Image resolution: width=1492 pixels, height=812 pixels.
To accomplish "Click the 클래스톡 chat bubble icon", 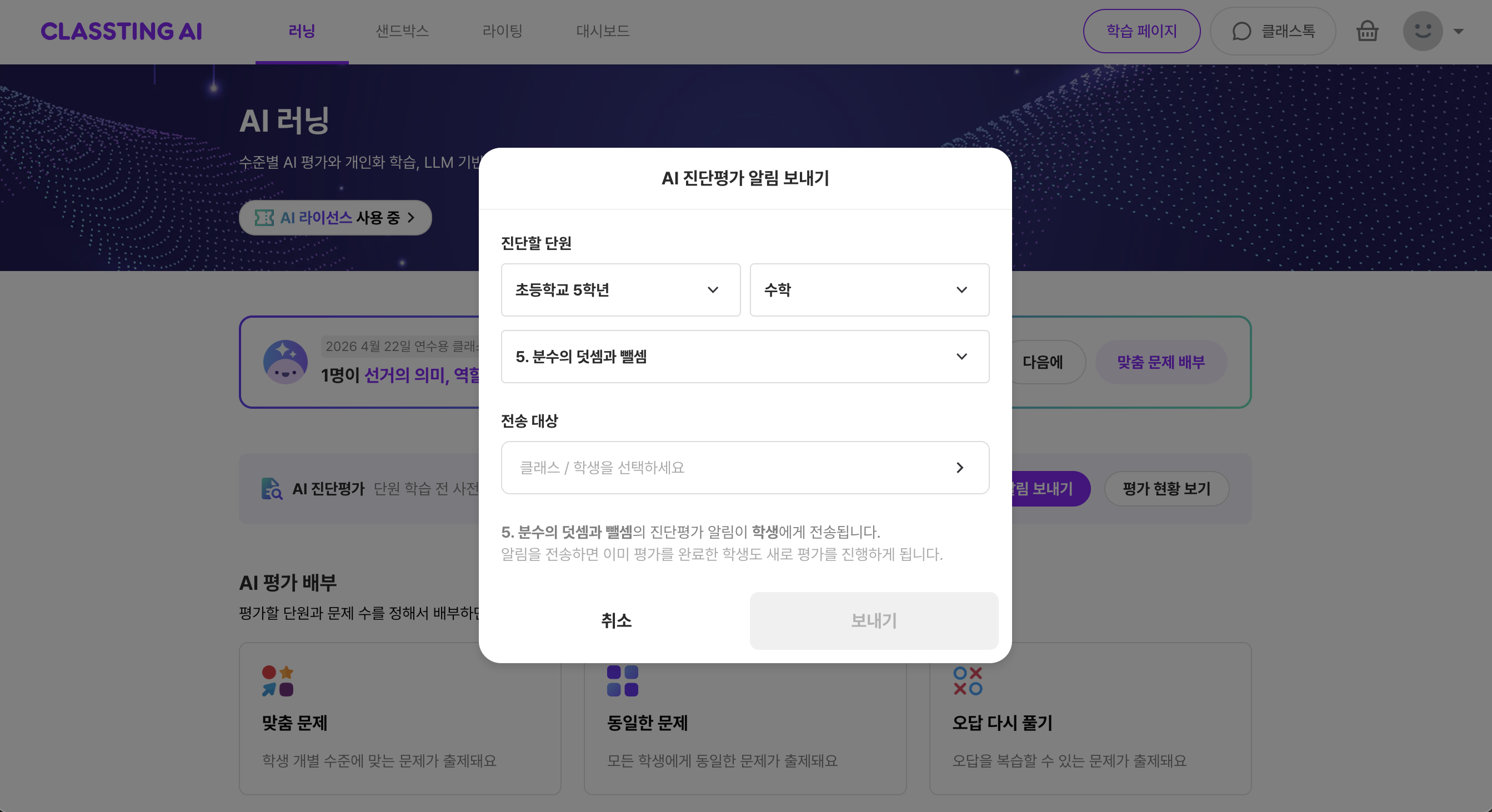I will click(x=1241, y=31).
